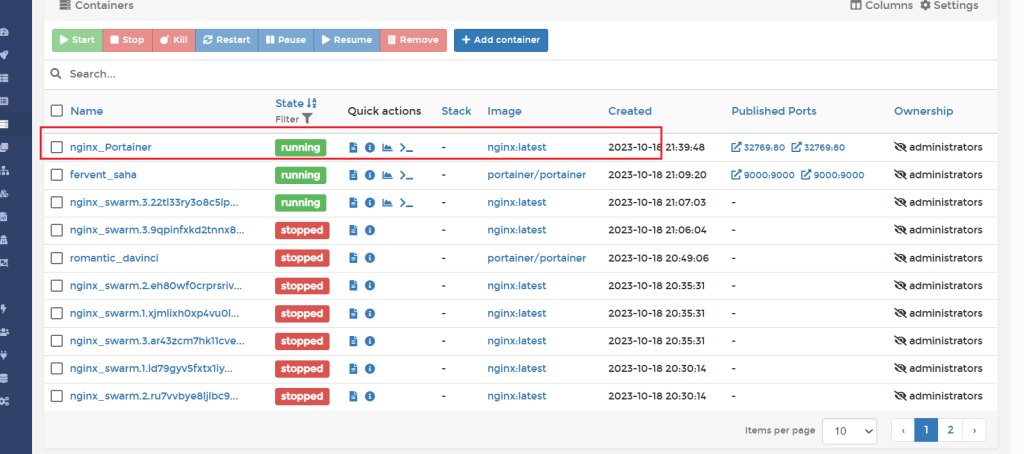Click inspect info icon for fervent_saha
Screen dimensions: 1024x454
[369, 175]
